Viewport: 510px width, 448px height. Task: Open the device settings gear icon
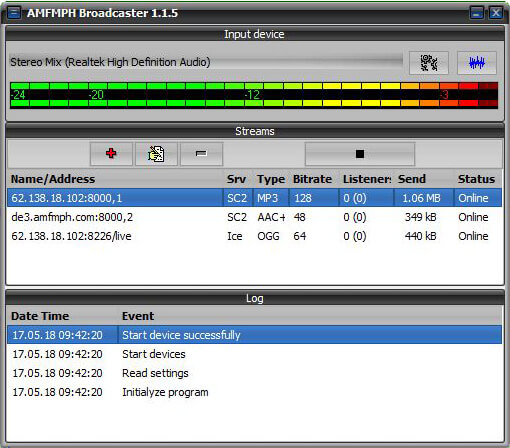click(429, 63)
